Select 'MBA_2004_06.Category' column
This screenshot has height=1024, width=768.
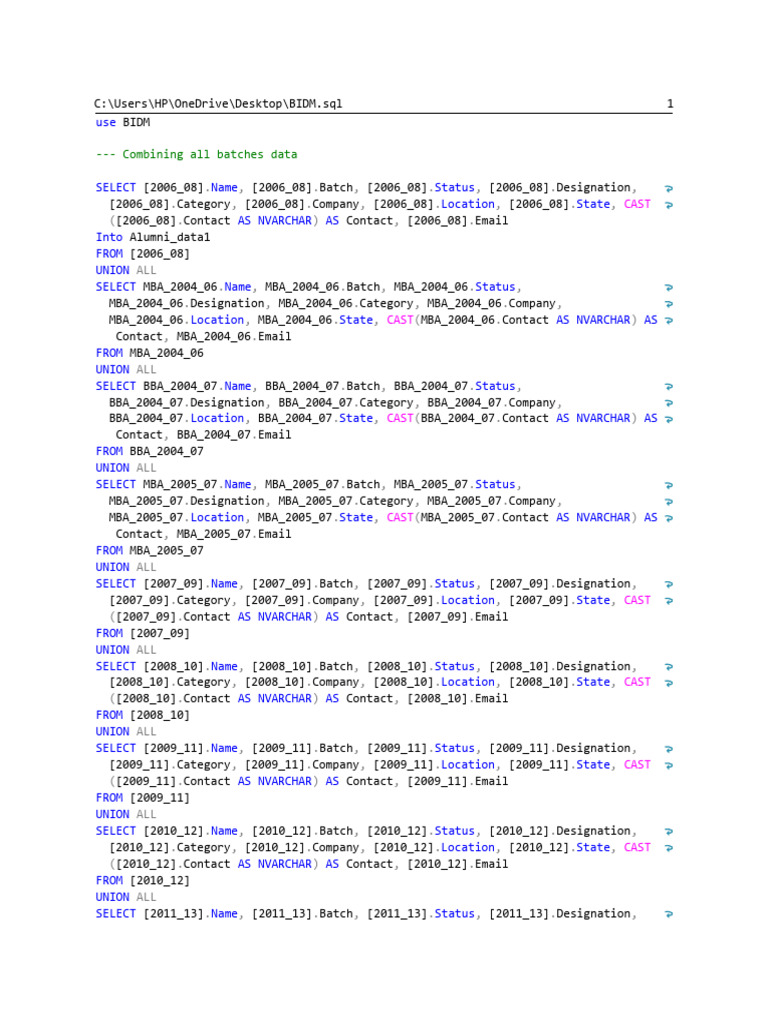(x=346, y=303)
